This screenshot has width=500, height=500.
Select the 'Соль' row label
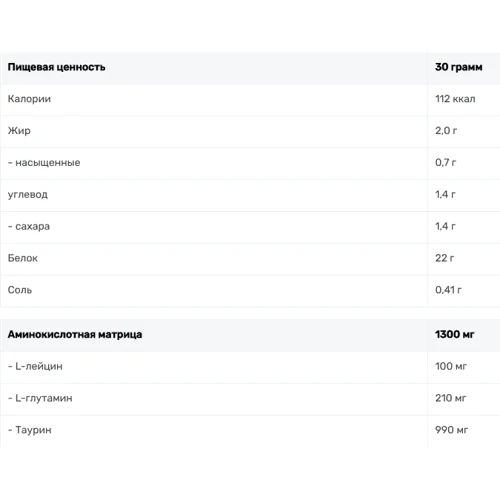tap(20, 290)
